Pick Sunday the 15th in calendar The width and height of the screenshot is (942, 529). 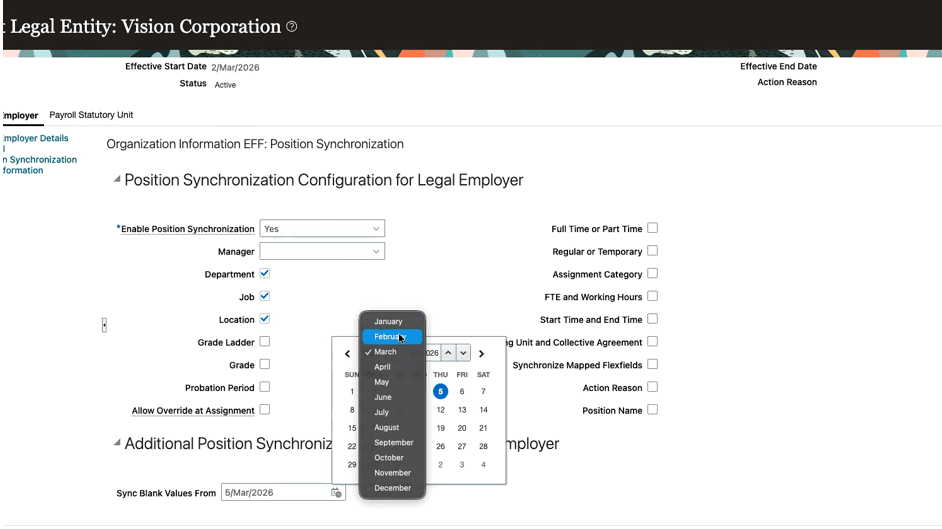coord(352,428)
